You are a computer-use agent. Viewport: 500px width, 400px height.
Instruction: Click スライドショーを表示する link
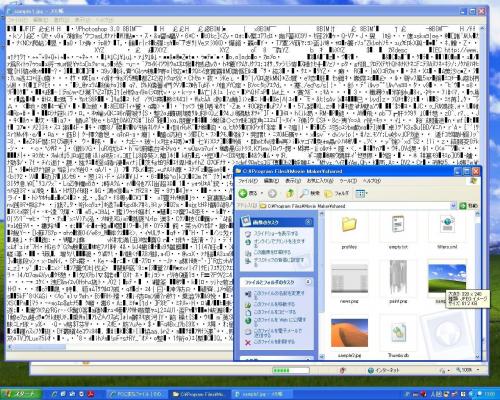[x=276, y=233]
